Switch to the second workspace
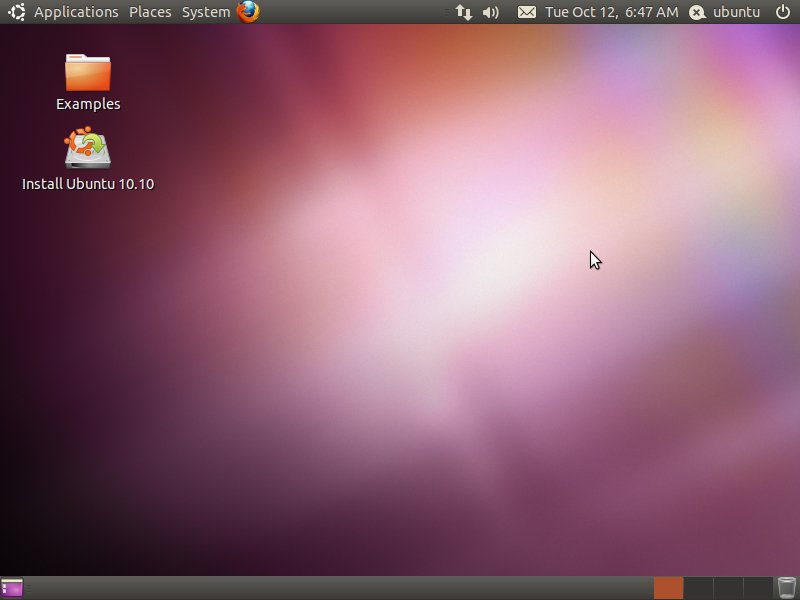This screenshot has width=800, height=600. coord(698,588)
